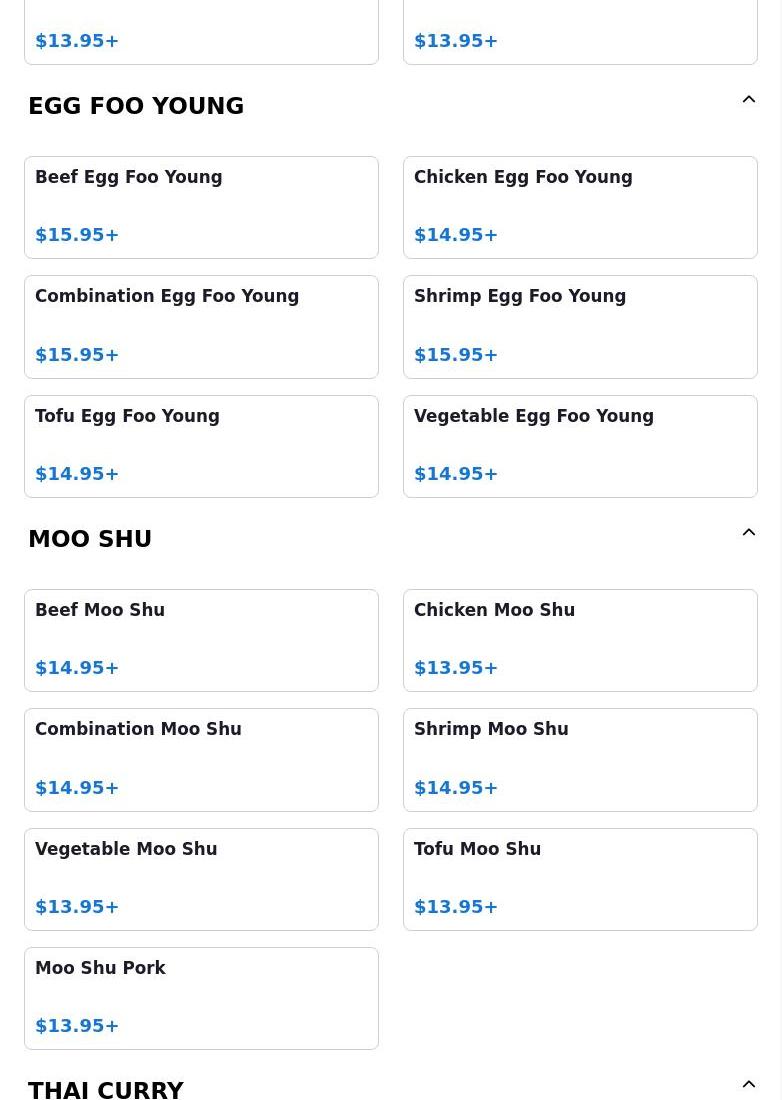Viewport: 782px width, 1100px height.
Task: Choose Combination Moo Shu
Action: pyautogui.click(x=201, y=760)
